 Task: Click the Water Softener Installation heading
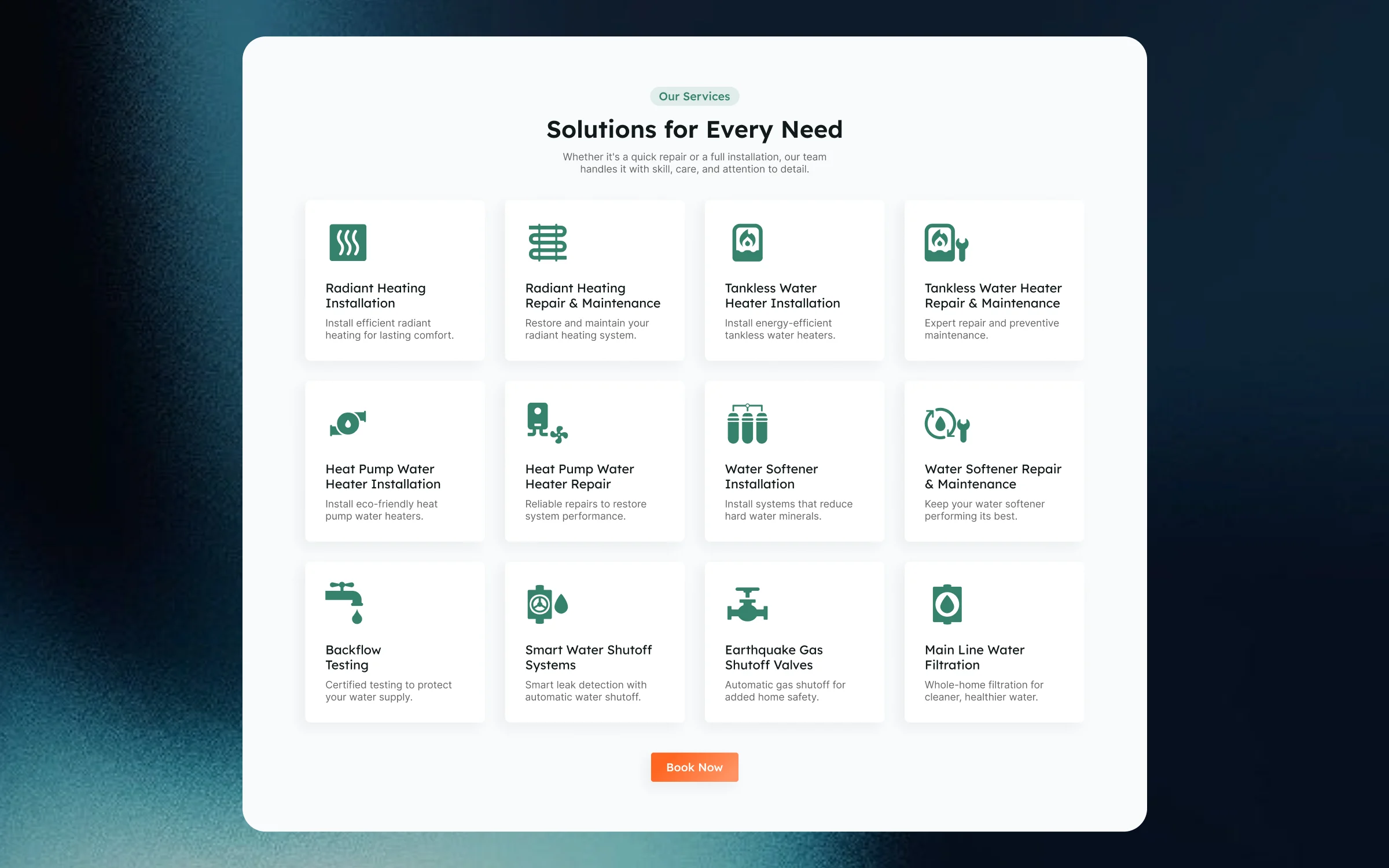(x=771, y=476)
